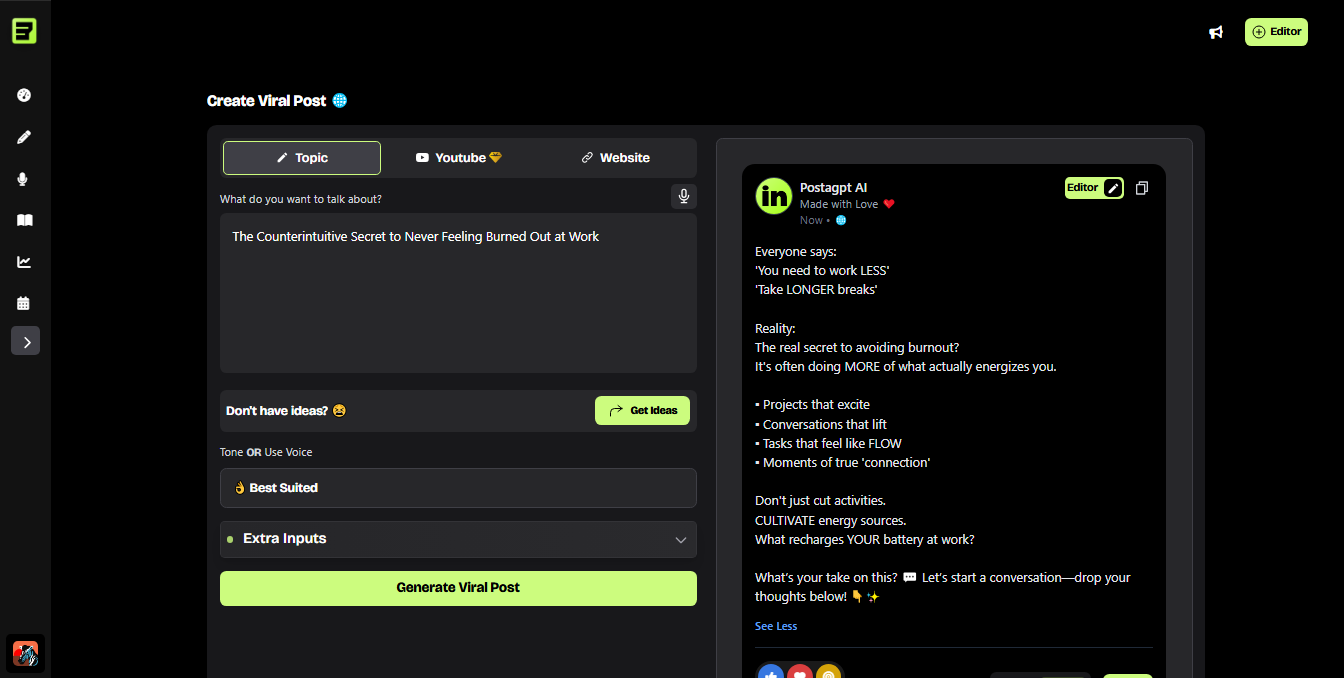Click the copy icon on the post preview
This screenshot has height=678, width=1344.
(x=1142, y=188)
